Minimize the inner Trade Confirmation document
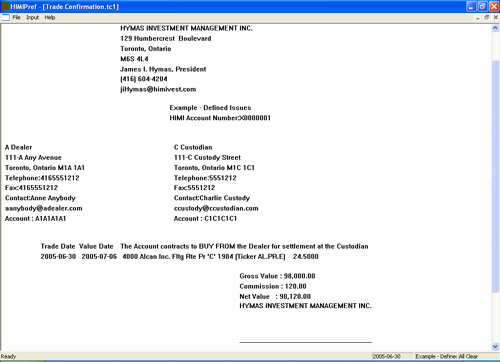Viewport: 500px width, 362px height. click(x=478, y=18)
